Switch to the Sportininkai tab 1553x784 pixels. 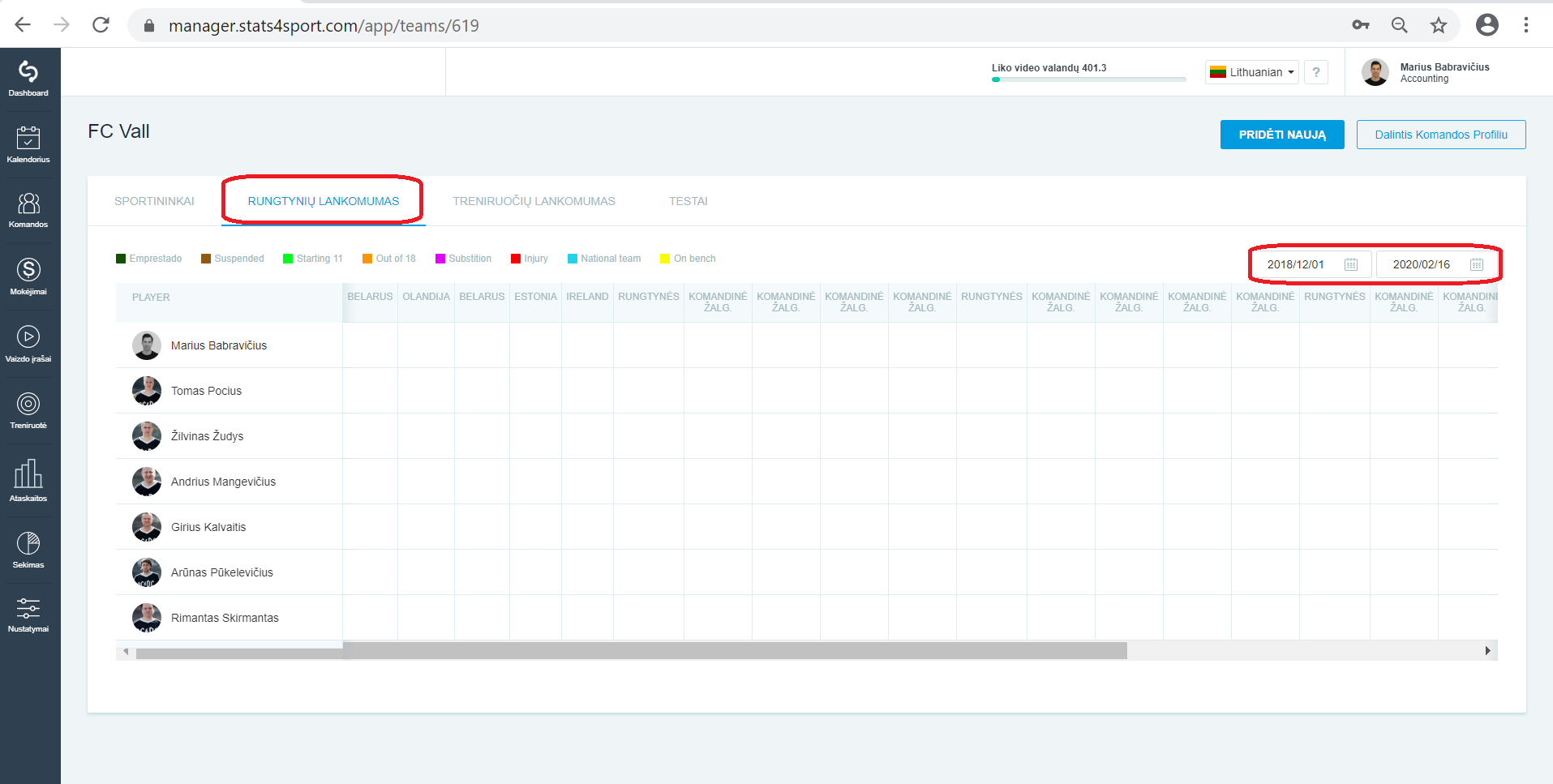tap(154, 201)
